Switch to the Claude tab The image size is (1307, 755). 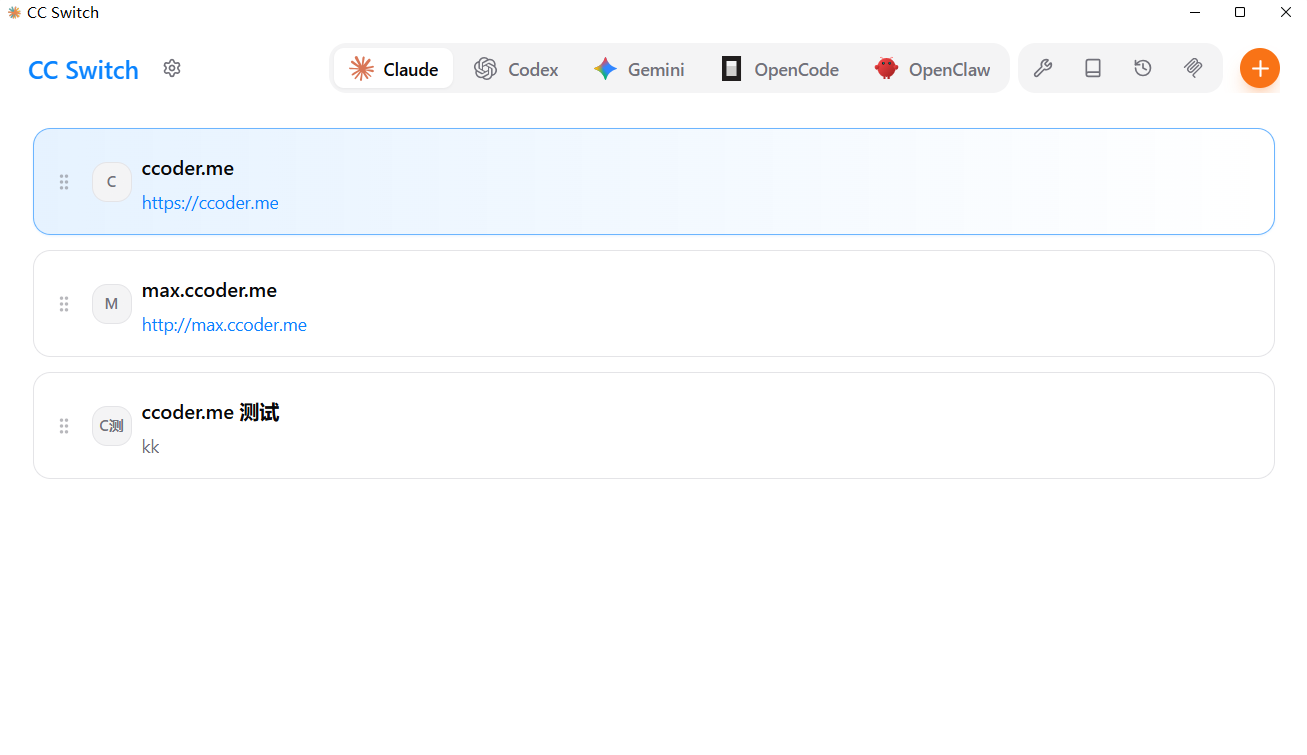pyautogui.click(x=393, y=69)
